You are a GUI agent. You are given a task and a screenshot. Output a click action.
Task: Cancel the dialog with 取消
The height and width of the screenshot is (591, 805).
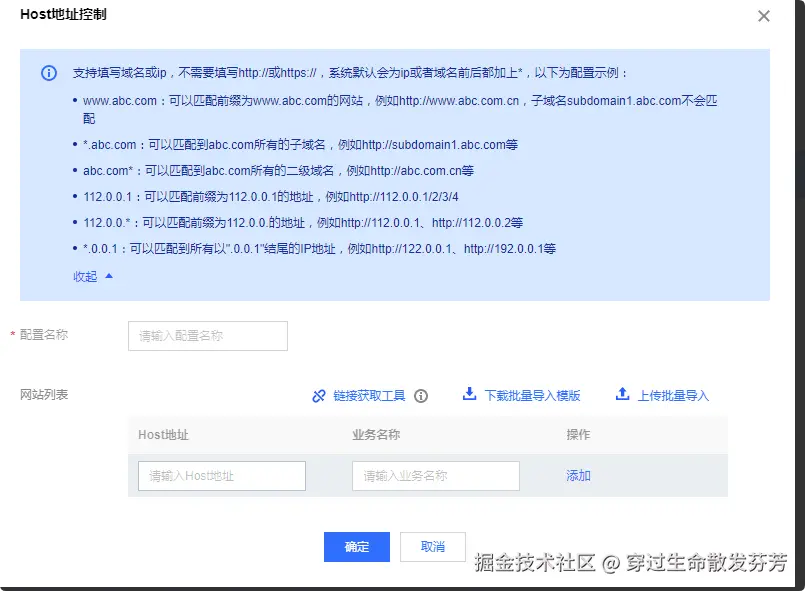point(432,546)
